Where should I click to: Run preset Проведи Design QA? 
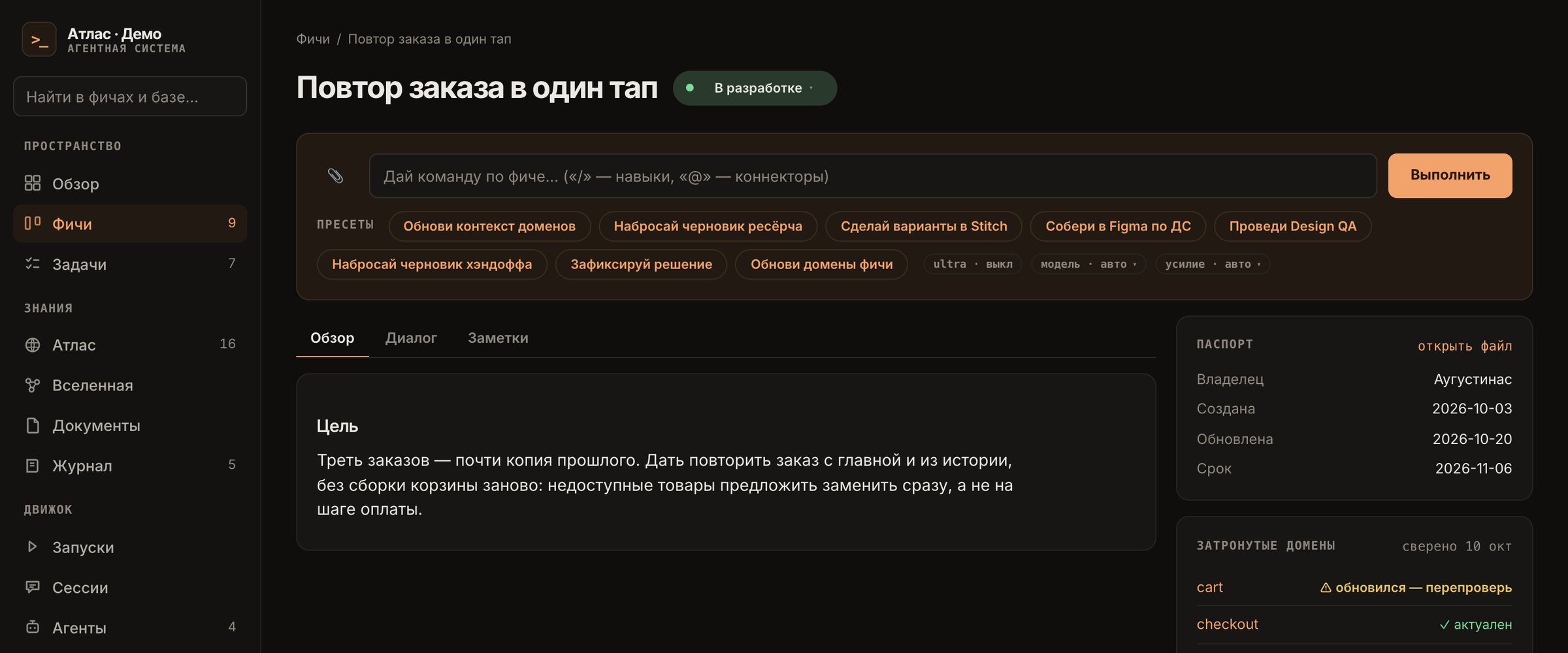click(1292, 226)
